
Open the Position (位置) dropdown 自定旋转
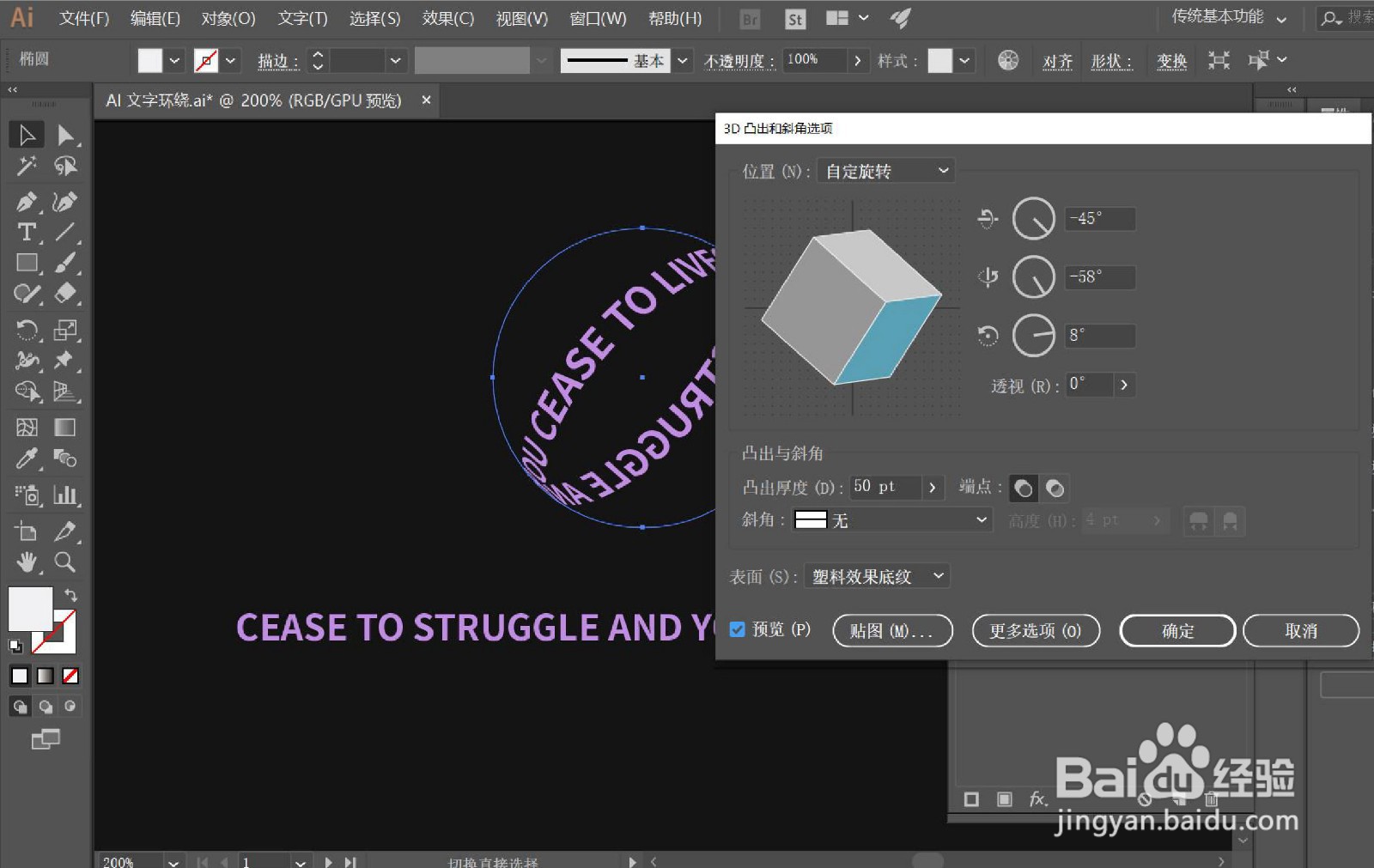[x=885, y=171]
